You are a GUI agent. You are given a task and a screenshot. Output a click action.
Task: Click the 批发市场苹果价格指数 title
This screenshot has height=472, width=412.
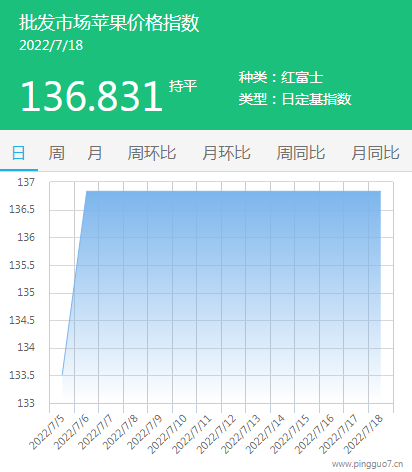point(109,23)
